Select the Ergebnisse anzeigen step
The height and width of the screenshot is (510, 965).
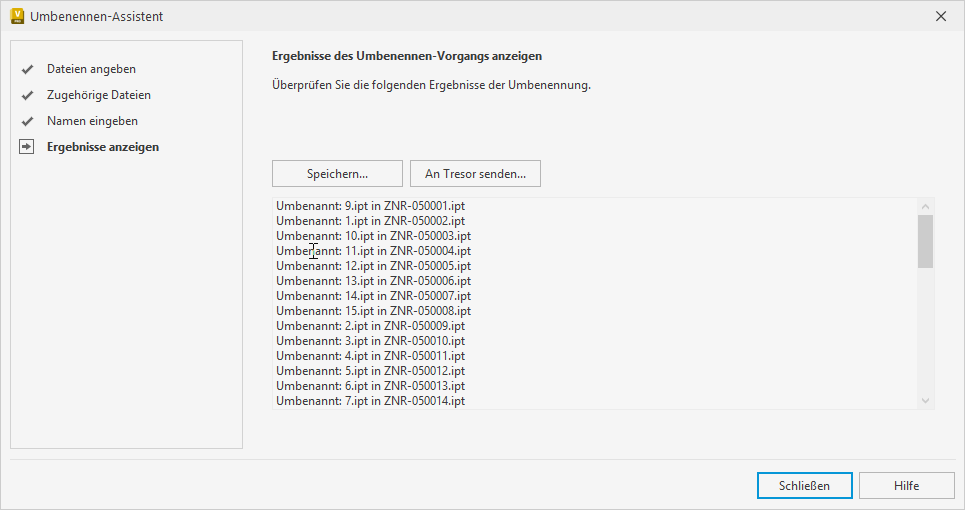[102, 147]
